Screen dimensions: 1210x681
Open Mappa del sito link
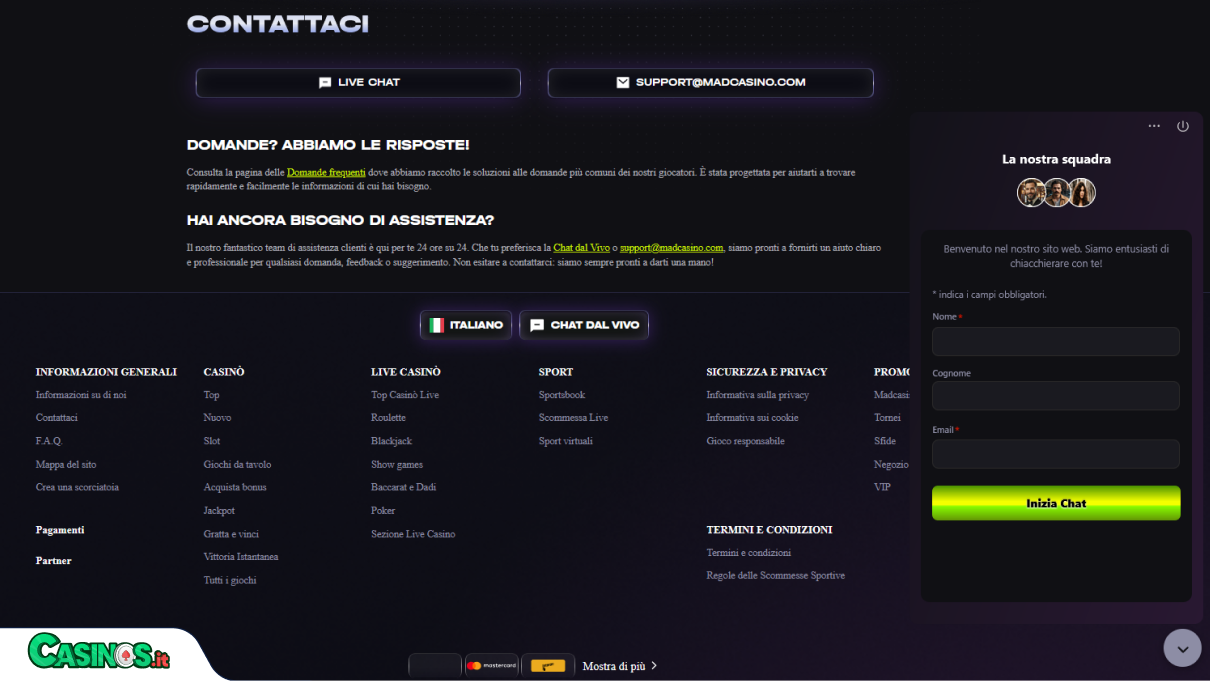tap(66, 465)
